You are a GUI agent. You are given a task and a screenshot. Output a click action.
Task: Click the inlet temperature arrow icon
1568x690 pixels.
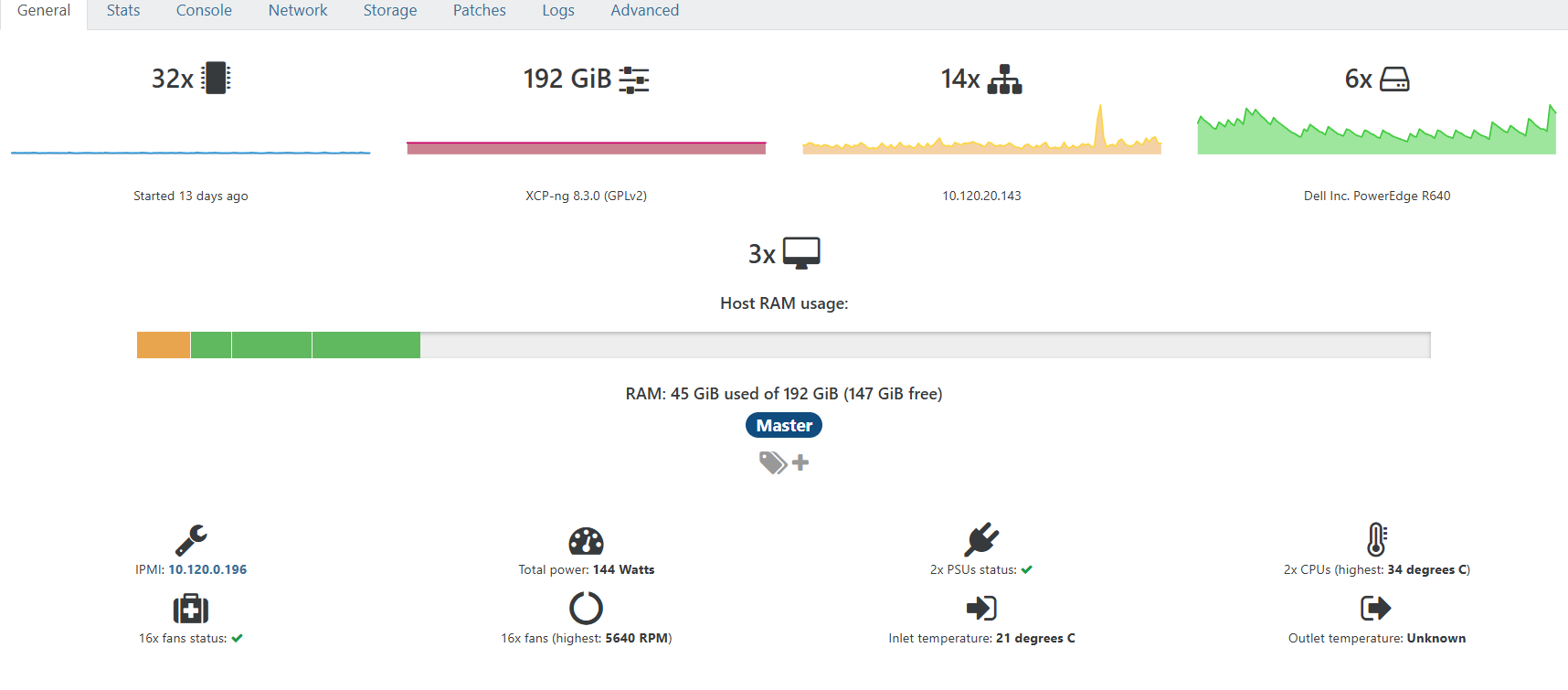click(981, 608)
